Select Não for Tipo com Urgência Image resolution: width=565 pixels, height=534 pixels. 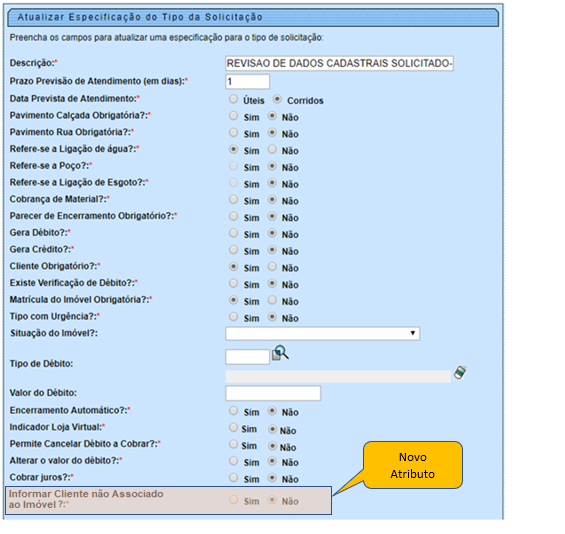272,317
